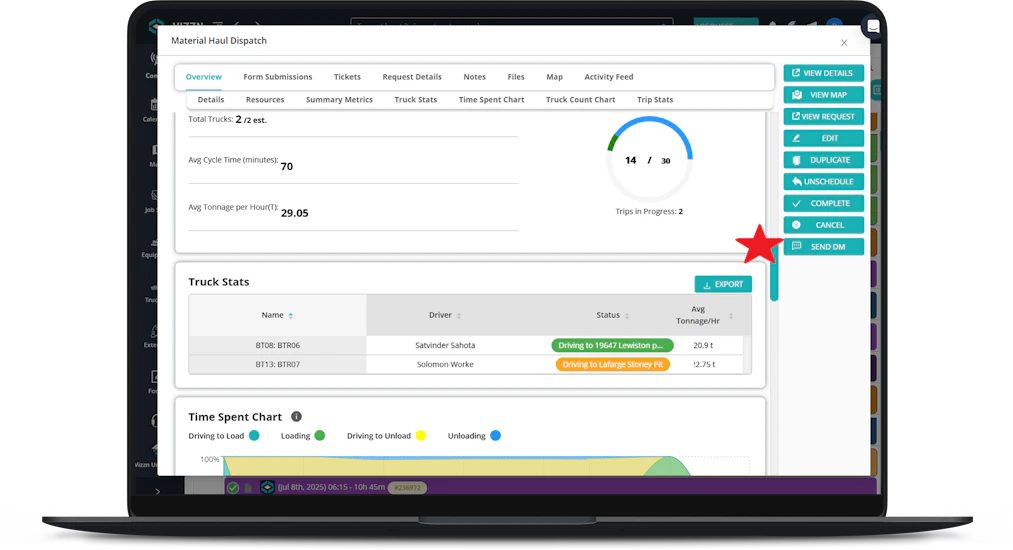Toggle the green Loading legend swatch

point(320,436)
